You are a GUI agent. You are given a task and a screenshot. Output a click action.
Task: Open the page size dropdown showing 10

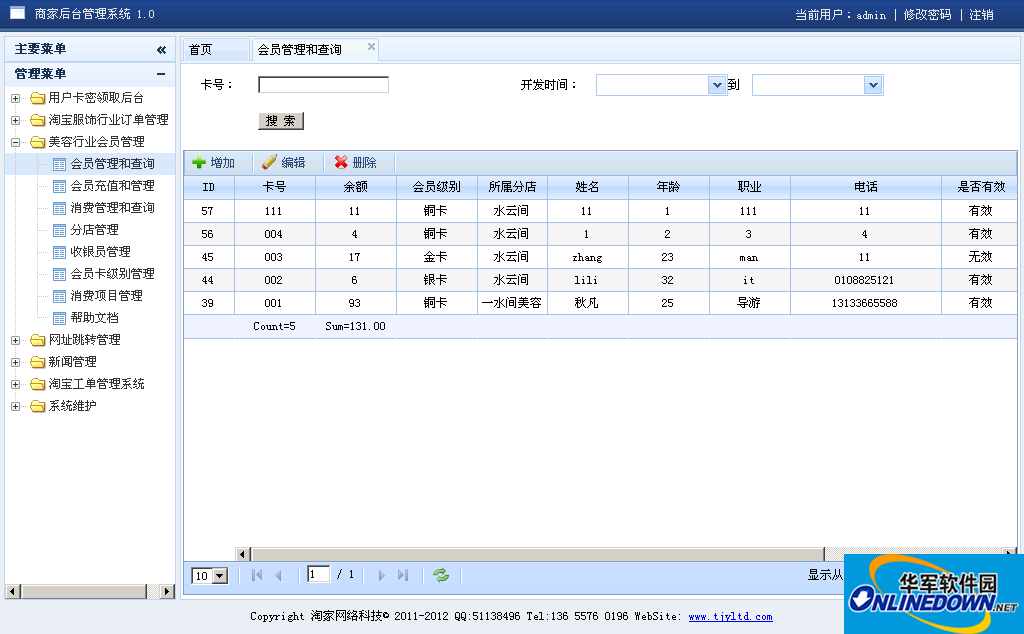[220, 576]
